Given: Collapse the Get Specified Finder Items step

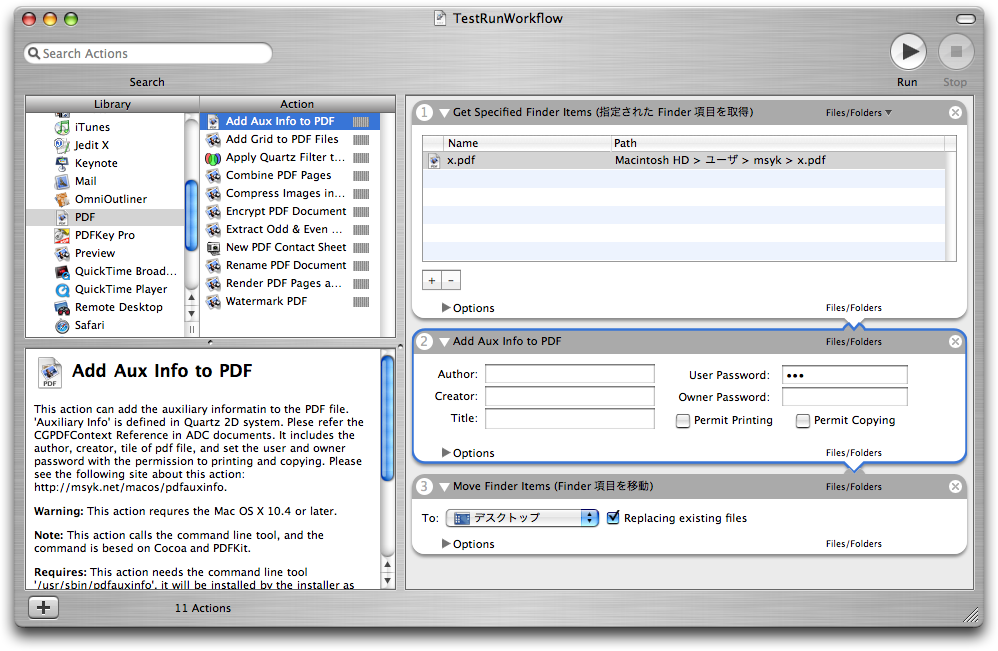Looking at the screenshot, I should (x=444, y=113).
